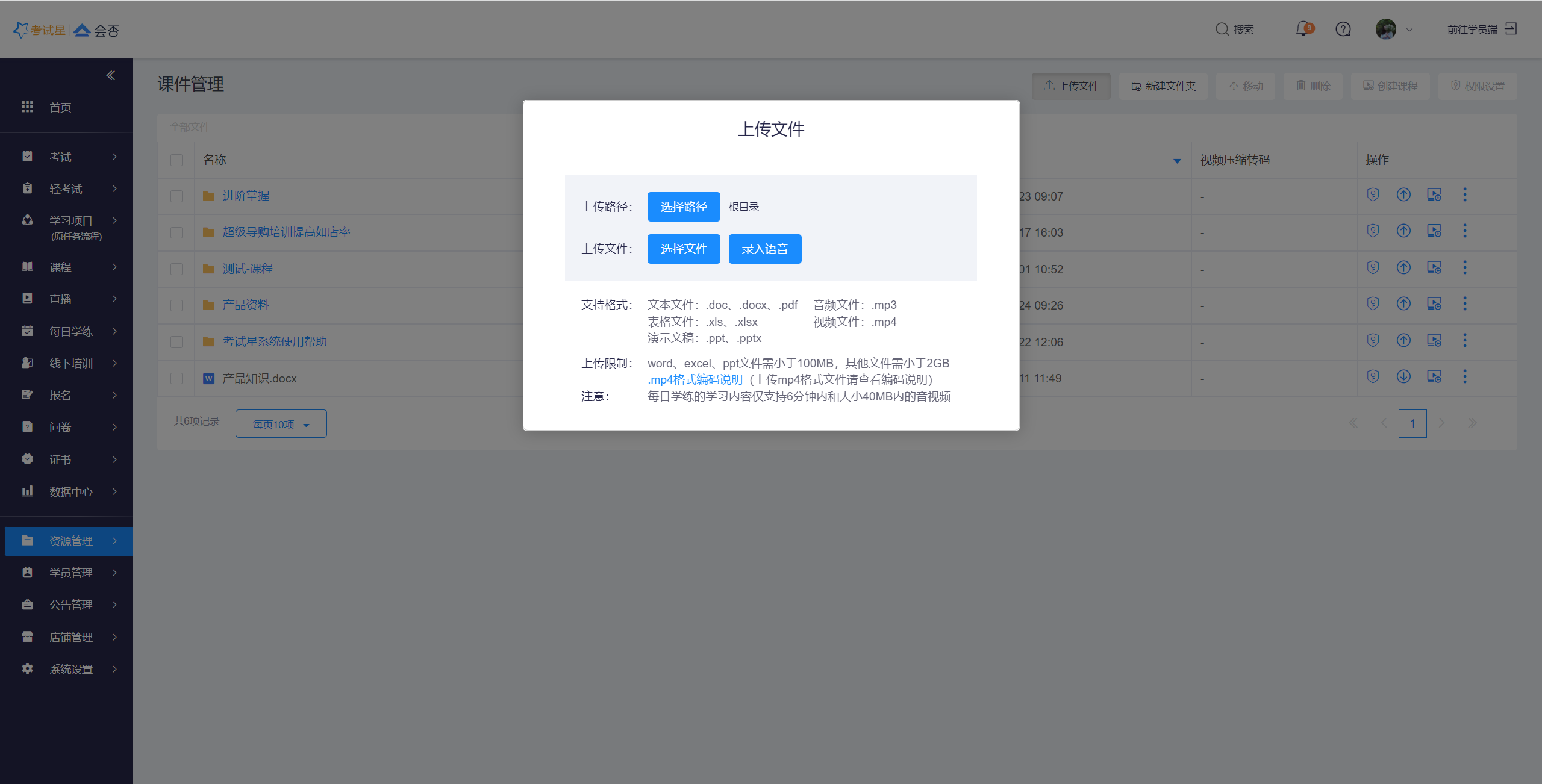Click the permission shield icon for 进阶掌握
The height and width of the screenshot is (784, 1542).
coord(1373,194)
